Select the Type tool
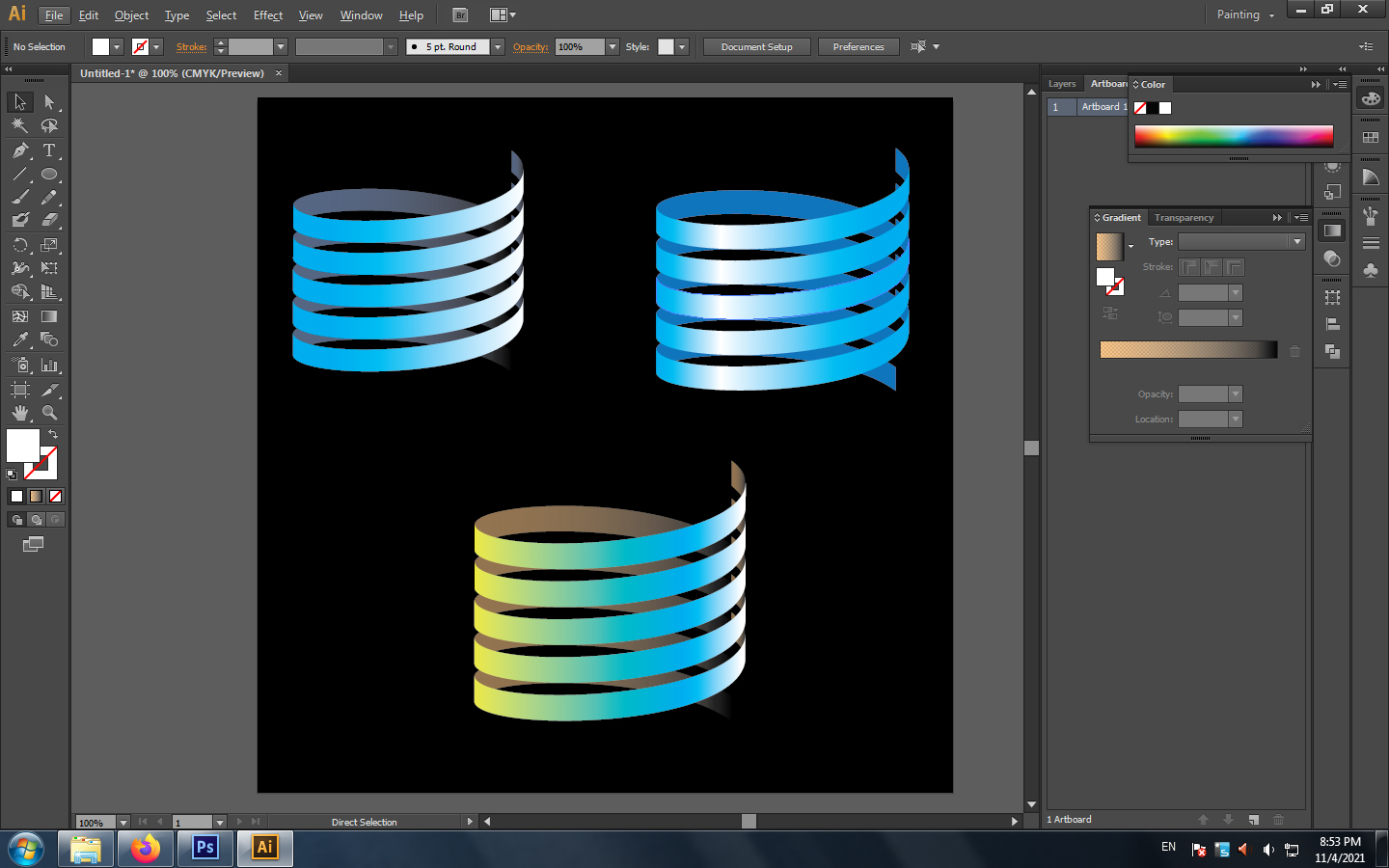 coord(49,150)
